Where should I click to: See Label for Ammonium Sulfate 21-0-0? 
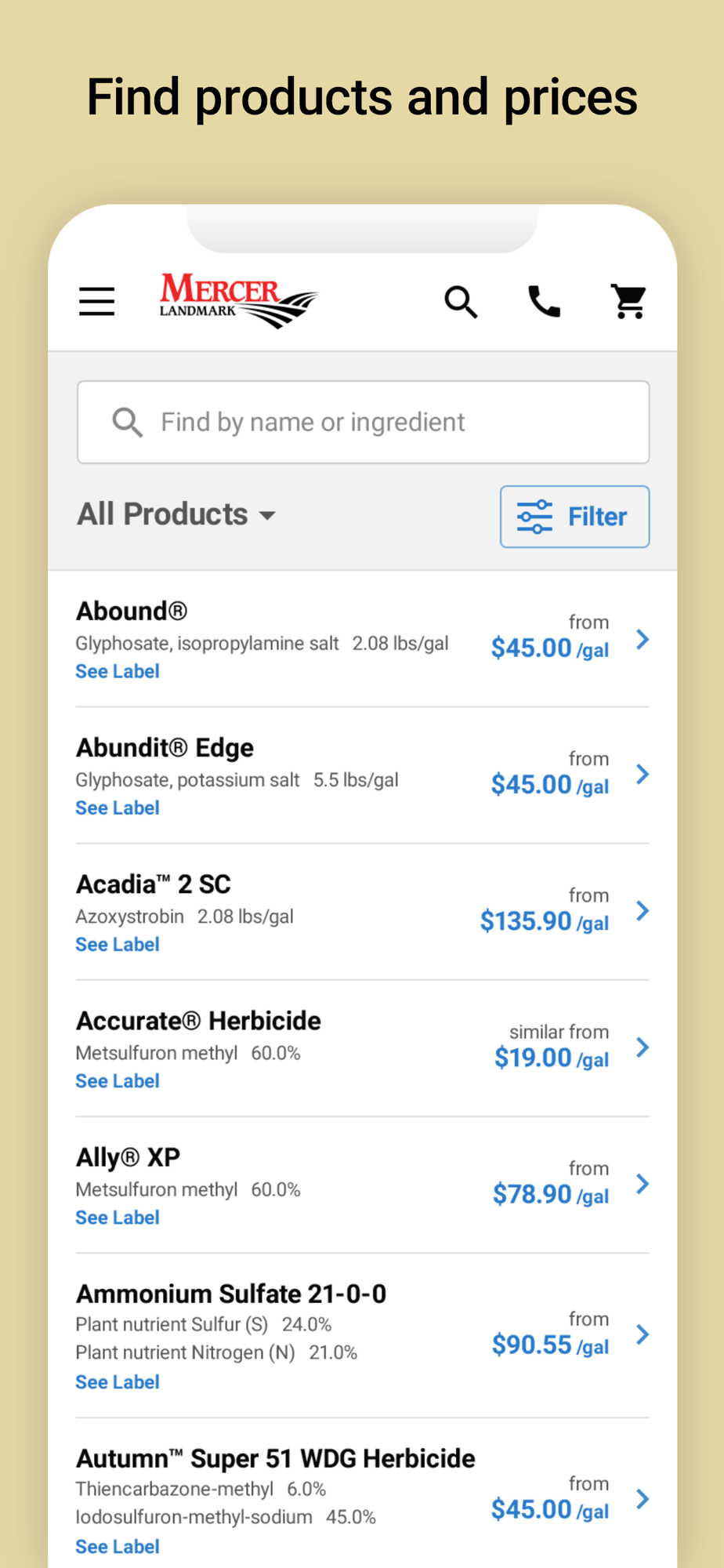(x=118, y=1382)
